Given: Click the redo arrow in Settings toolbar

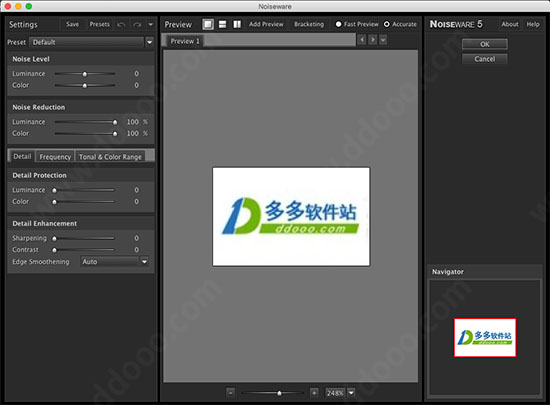Looking at the screenshot, I should click(x=137, y=25).
